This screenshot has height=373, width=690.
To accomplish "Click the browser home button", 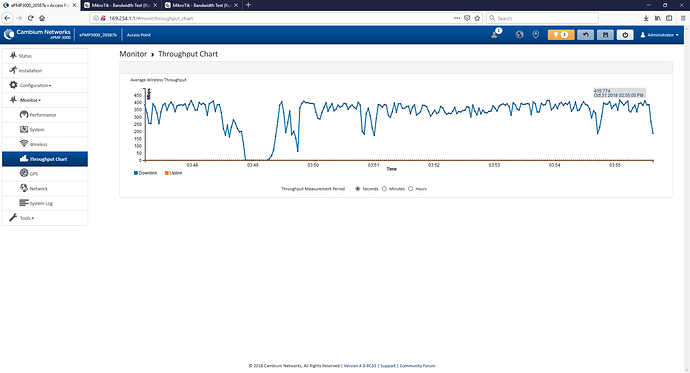I will point(42,18).
